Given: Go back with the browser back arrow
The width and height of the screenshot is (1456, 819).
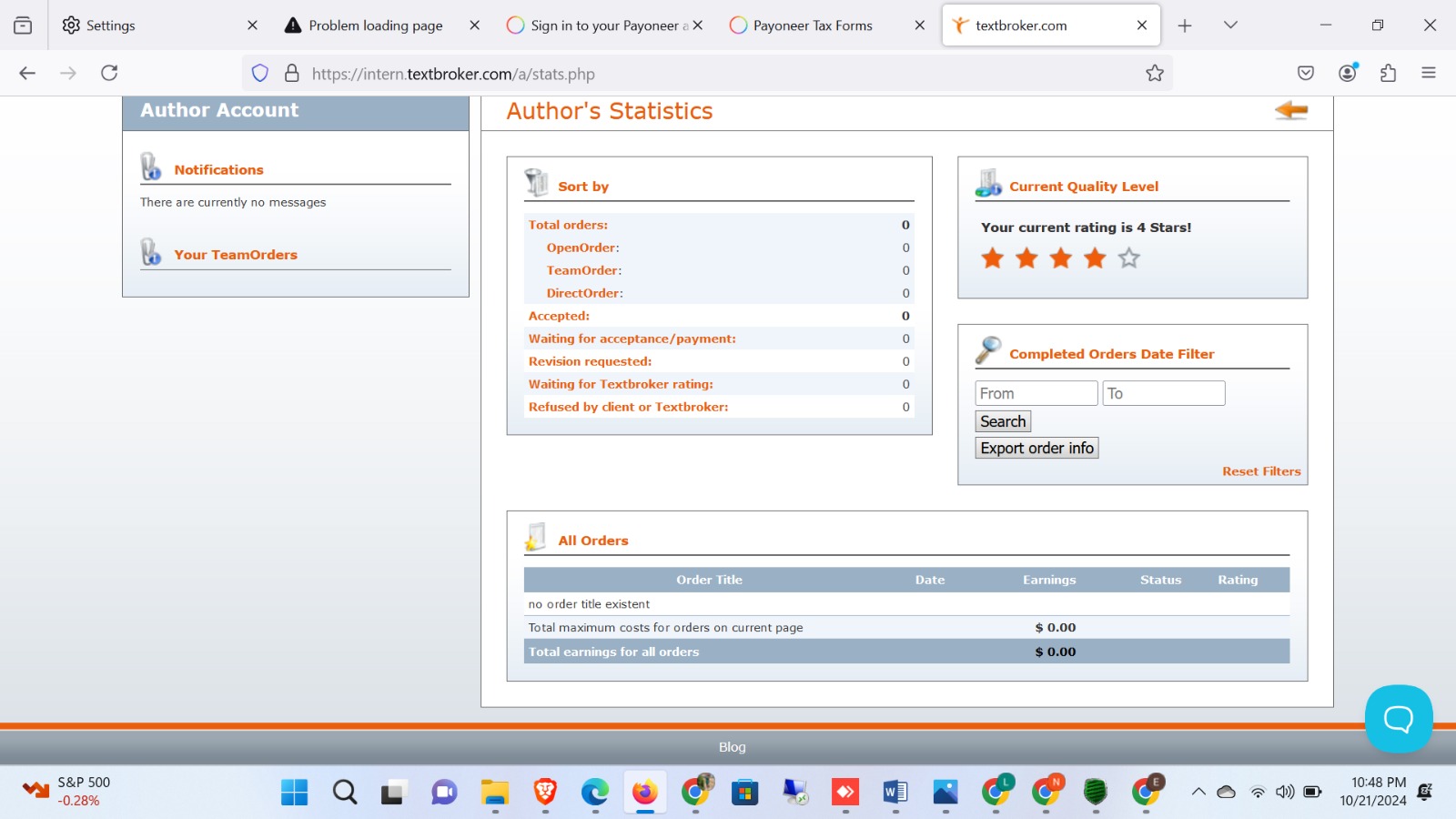Looking at the screenshot, I should 27,73.
